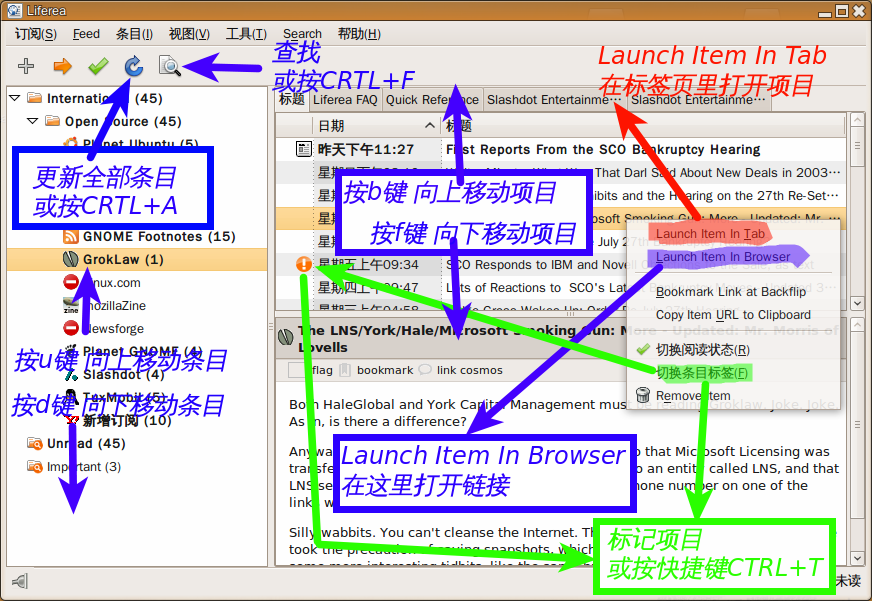The width and height of the screenshot is (872, 601).
Task: Click the Open Source folder icon
Action: [52, 121]
